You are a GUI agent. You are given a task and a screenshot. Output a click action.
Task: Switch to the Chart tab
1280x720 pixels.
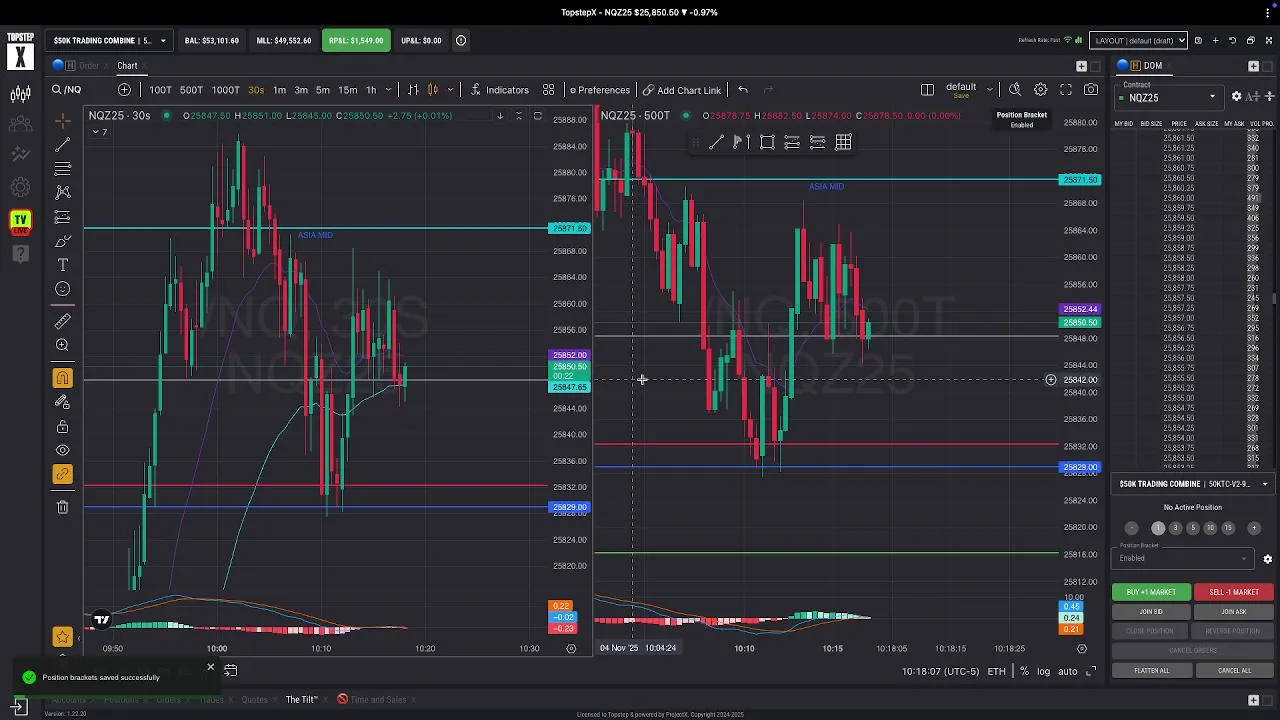pyautogui.click(x=127, y=66)
